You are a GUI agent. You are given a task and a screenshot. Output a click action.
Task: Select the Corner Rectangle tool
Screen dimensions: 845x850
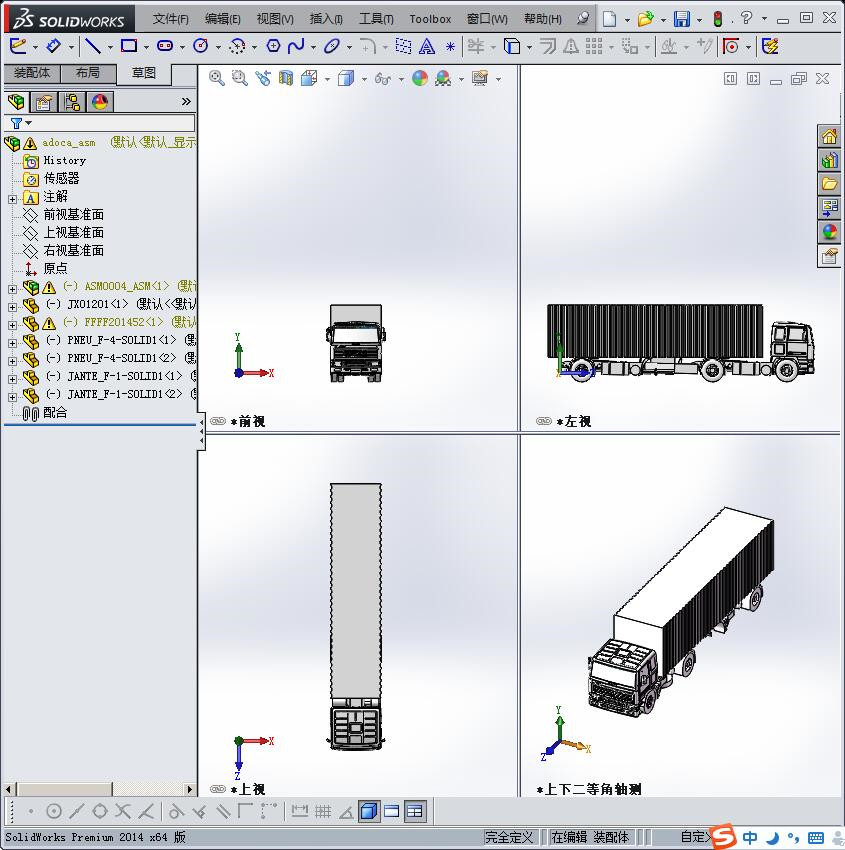pyautogui.click(x=129, y=46)
